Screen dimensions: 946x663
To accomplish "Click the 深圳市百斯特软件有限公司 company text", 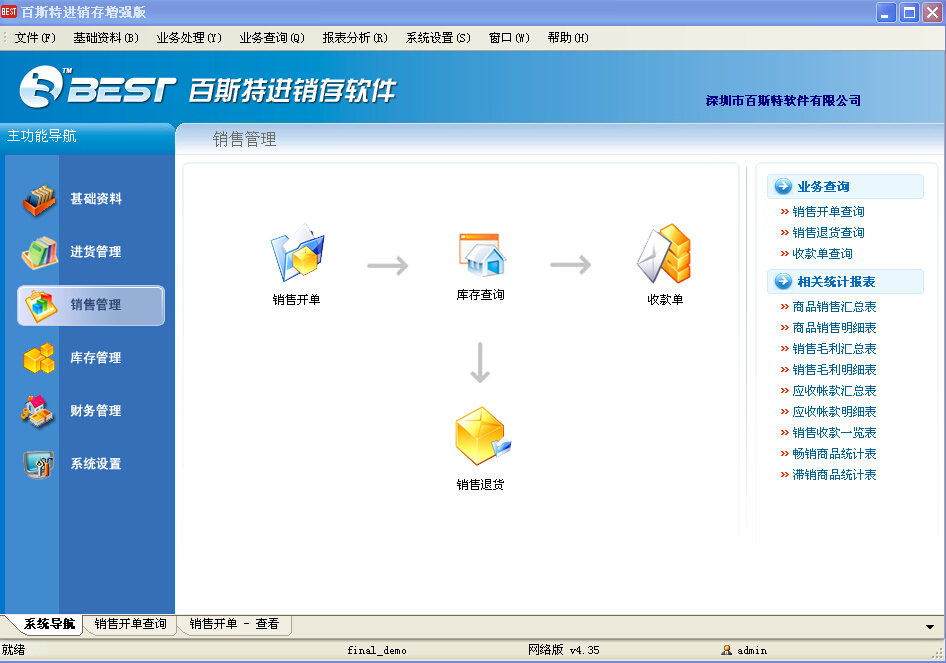I will pyautogui.click(x=783, y=101).
